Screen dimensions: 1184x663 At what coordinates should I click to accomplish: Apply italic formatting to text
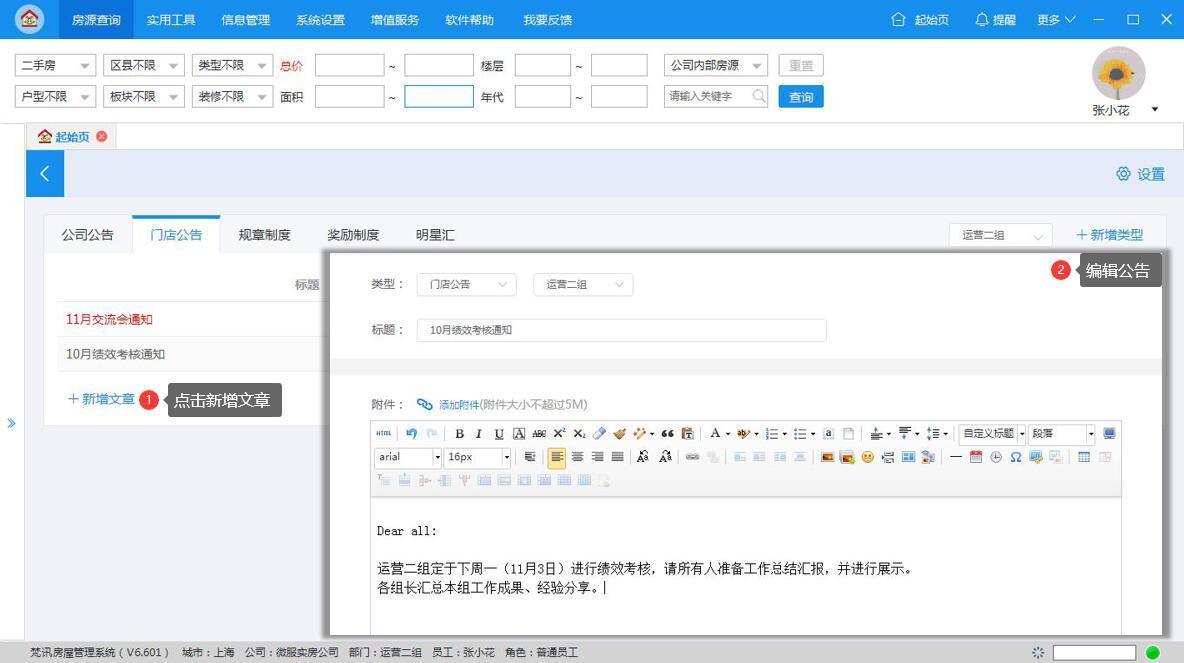(x=479, y=433)
